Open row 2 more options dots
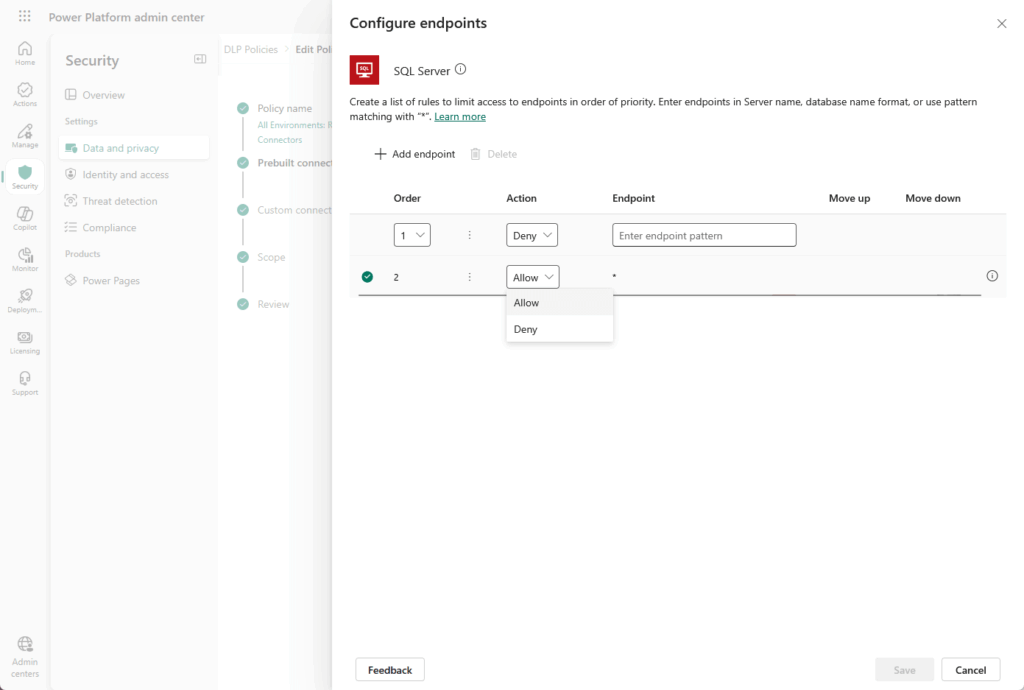Screen dimensions: 1024x690 point(470,277)
